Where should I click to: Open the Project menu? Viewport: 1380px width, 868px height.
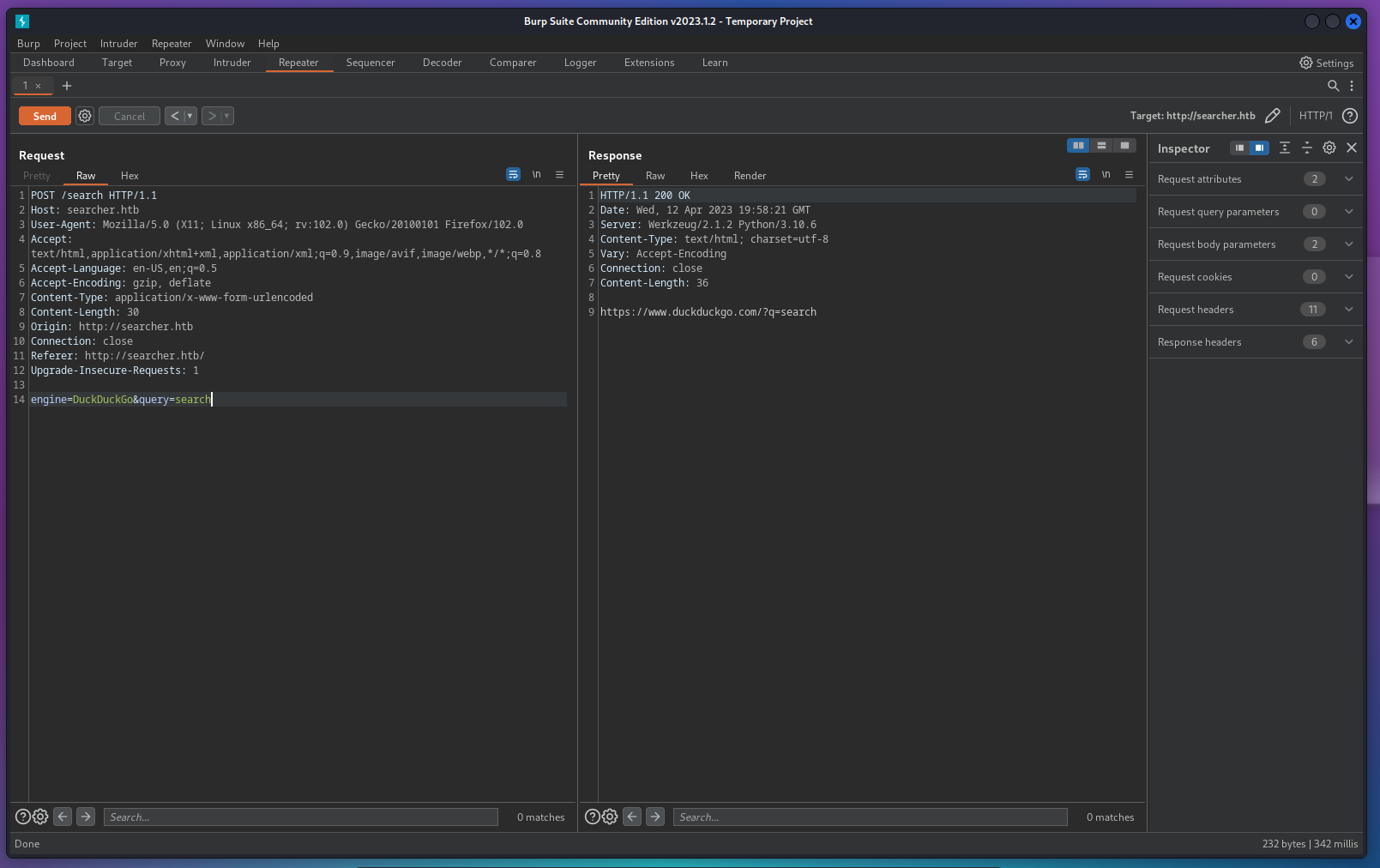click(x=70, y=44)
